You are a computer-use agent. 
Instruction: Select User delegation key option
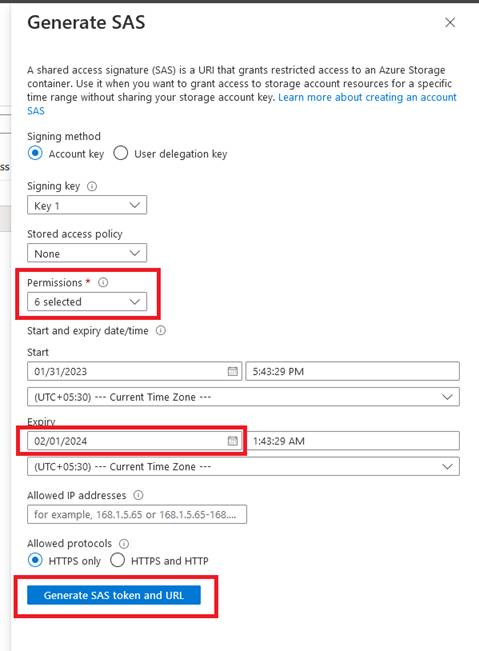(x=120, y=153)
